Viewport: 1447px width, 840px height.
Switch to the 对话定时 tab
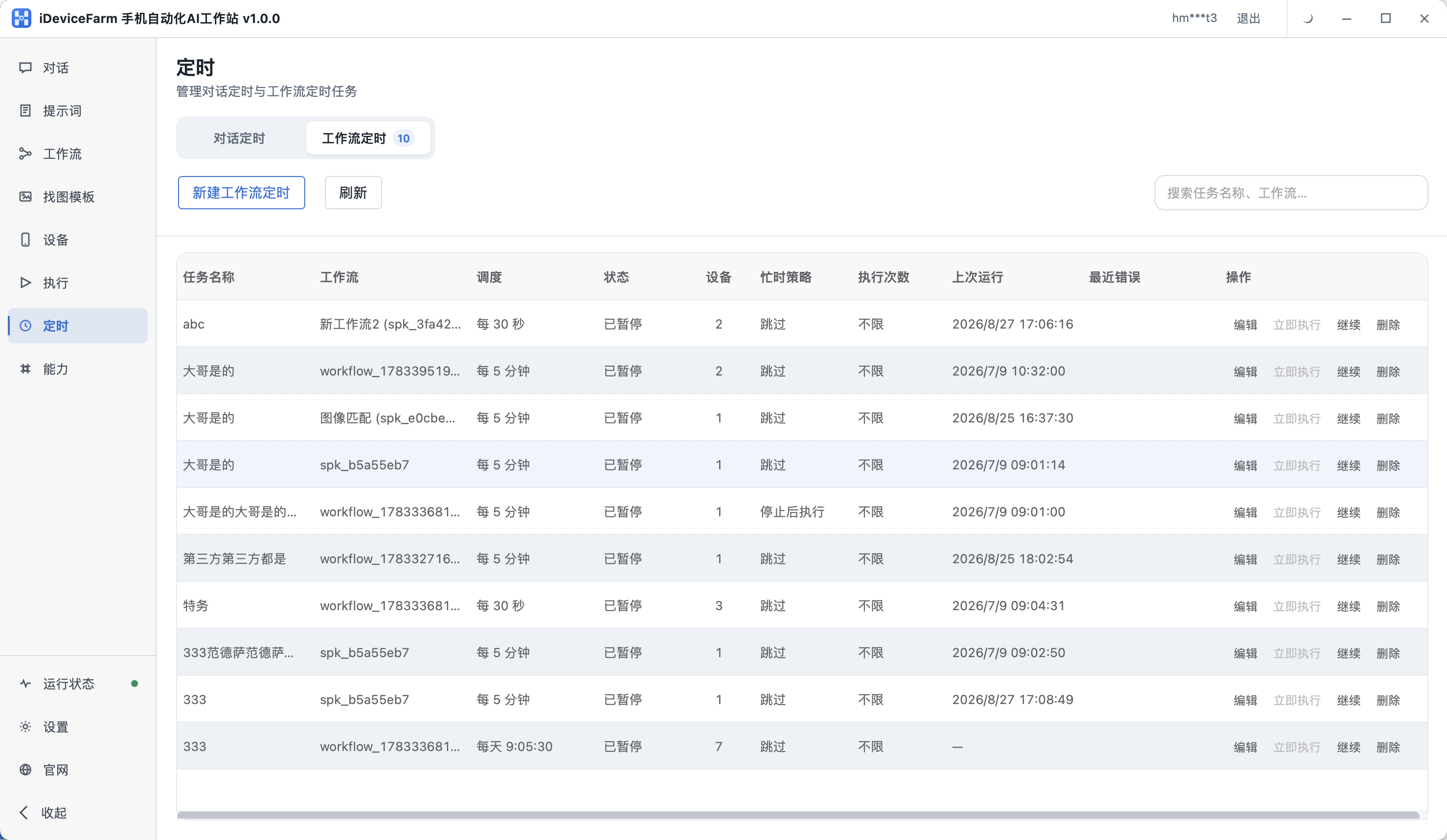[239, 138]
